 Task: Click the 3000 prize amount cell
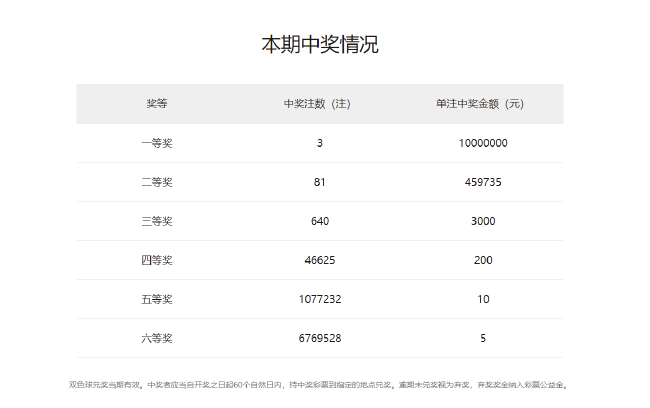pyautogui.click(x=482, y=221)
